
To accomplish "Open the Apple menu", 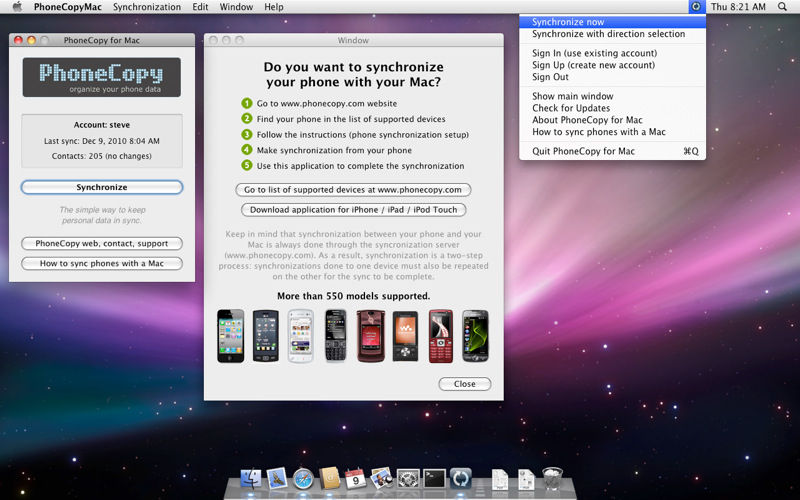I will click(17, 7).
